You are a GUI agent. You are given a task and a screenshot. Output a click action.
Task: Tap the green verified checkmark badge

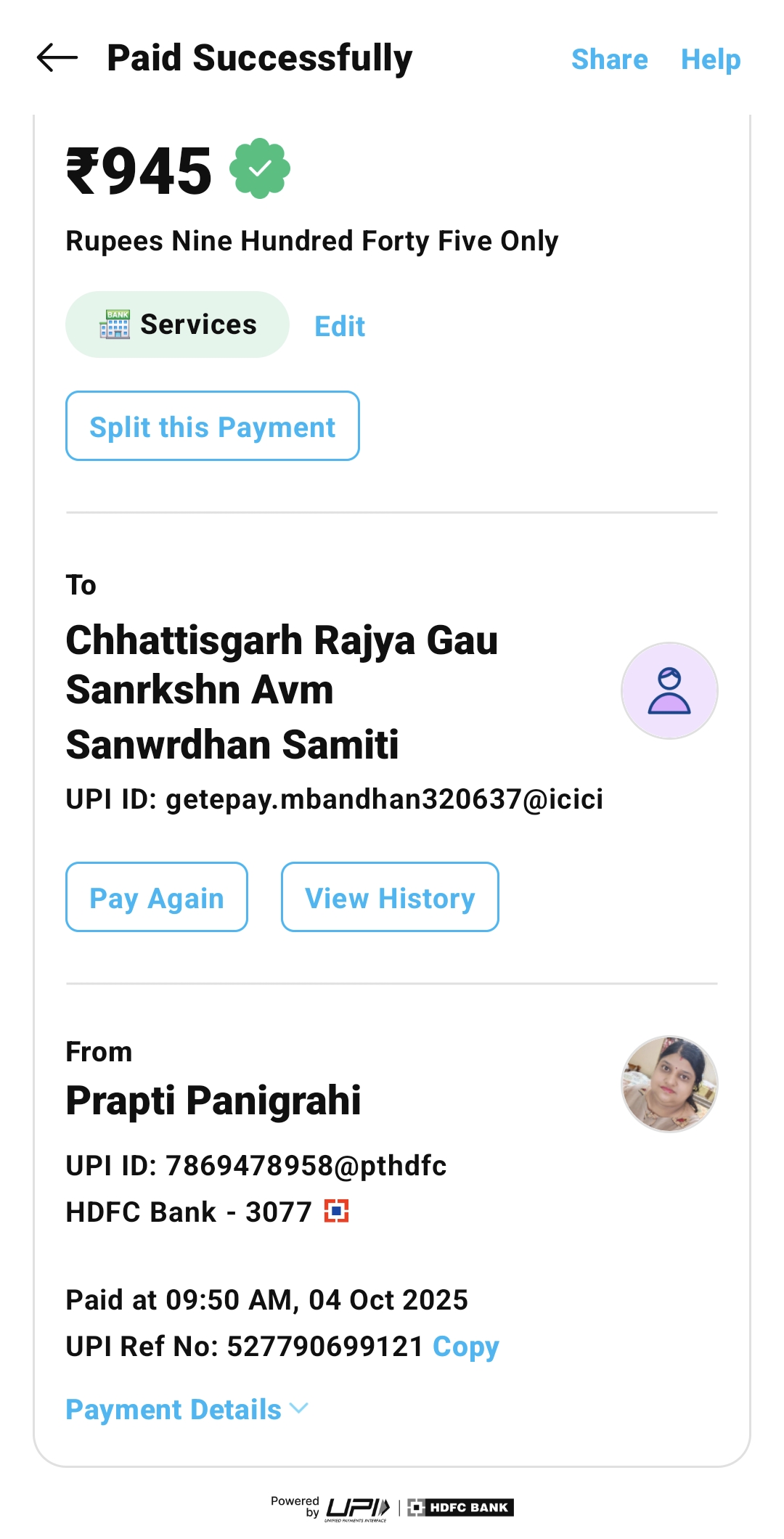[x=260, y=168]
